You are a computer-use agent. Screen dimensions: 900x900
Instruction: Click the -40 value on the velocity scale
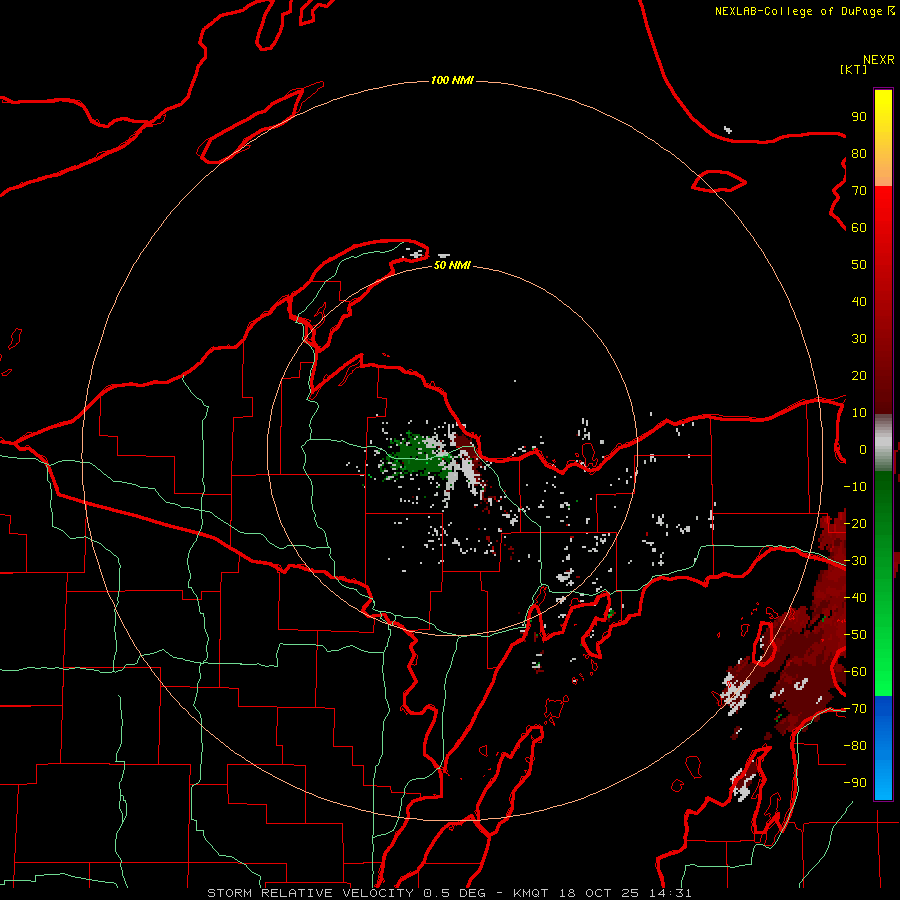[855, 598]
